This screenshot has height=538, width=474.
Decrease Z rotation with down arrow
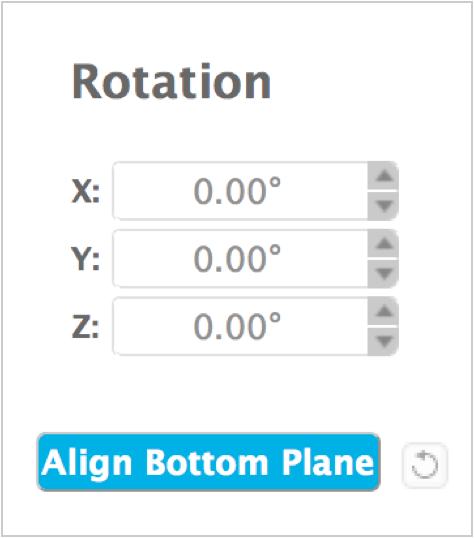pos(383,341)
